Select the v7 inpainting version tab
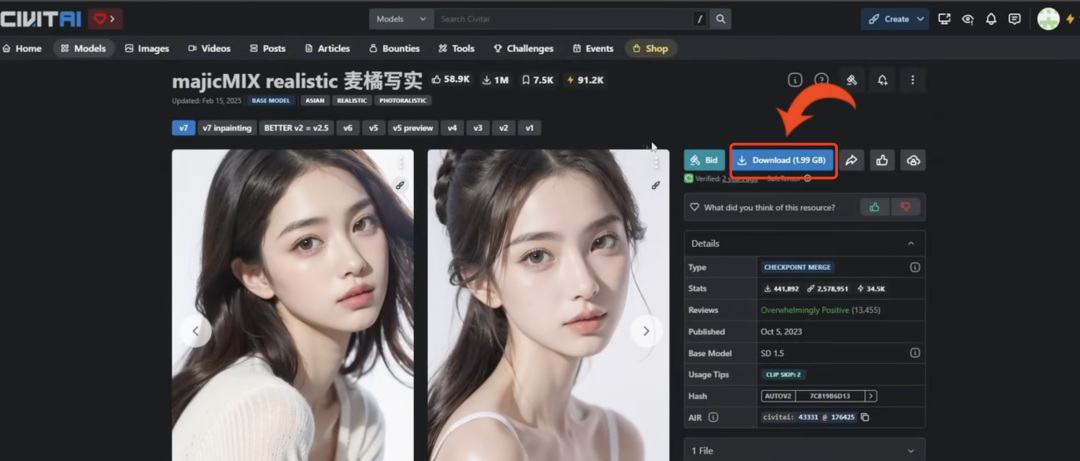Viewport: 1080px width, 461px height. (227, 128)
